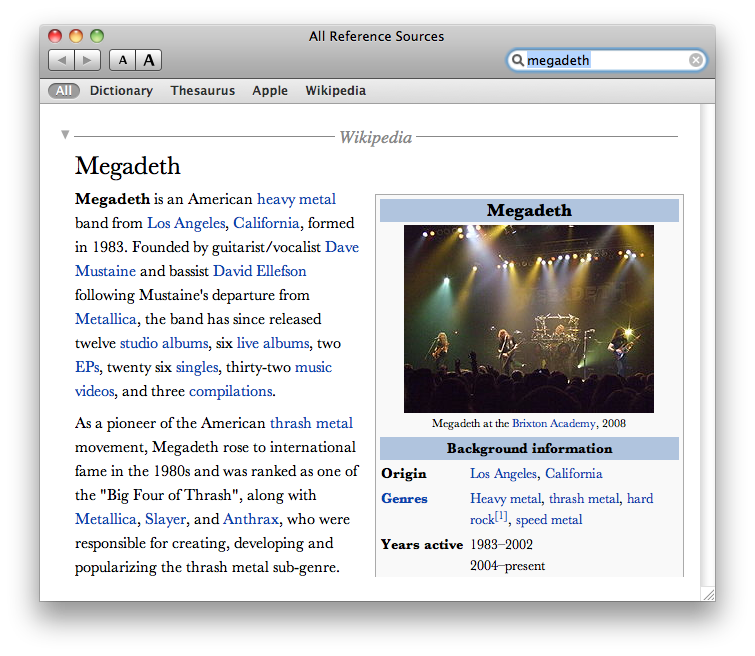755x656 pixels.
Task: Click the window resize grip corner
Action: (x=708, y=594)
